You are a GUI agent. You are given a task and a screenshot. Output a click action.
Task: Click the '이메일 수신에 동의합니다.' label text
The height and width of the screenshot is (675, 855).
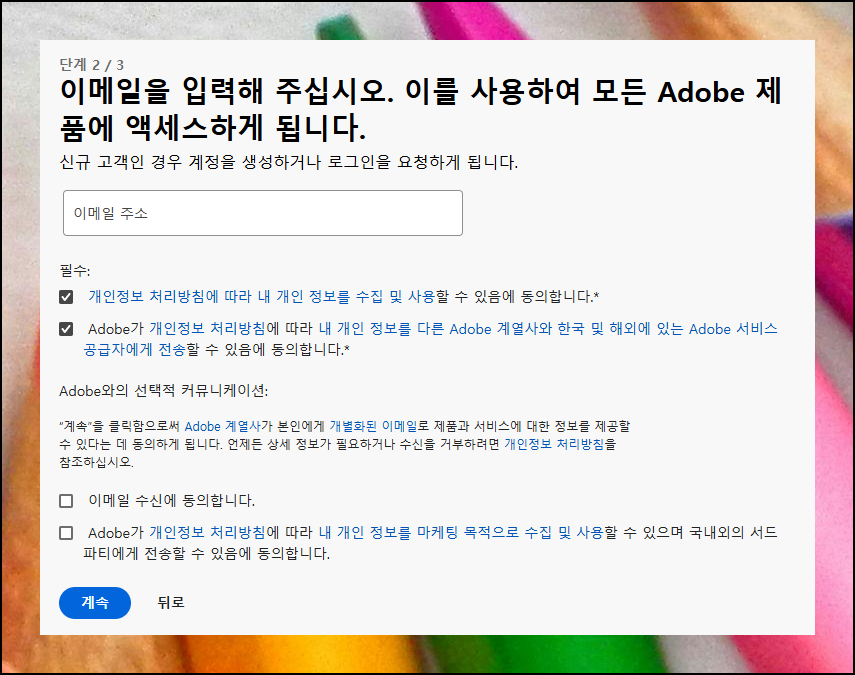coord(172,501)
